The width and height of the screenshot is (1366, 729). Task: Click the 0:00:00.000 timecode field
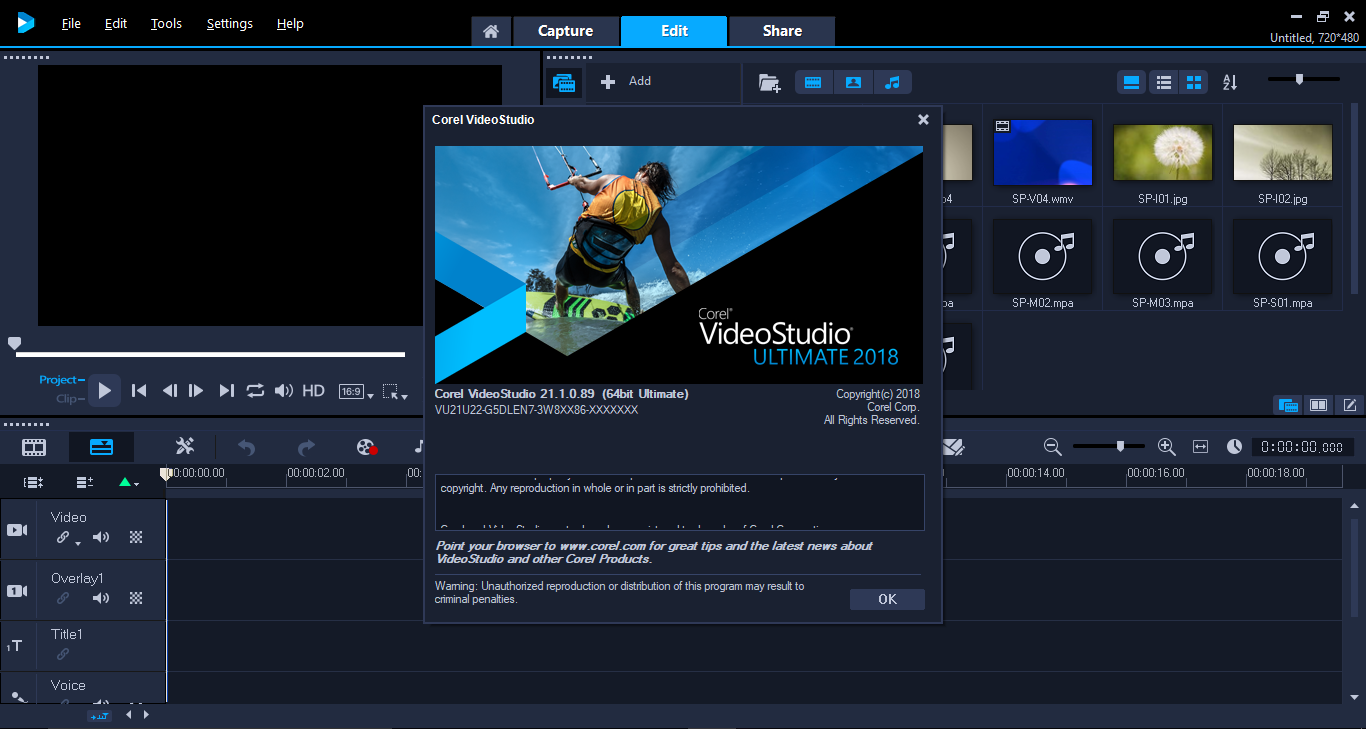1303,447
